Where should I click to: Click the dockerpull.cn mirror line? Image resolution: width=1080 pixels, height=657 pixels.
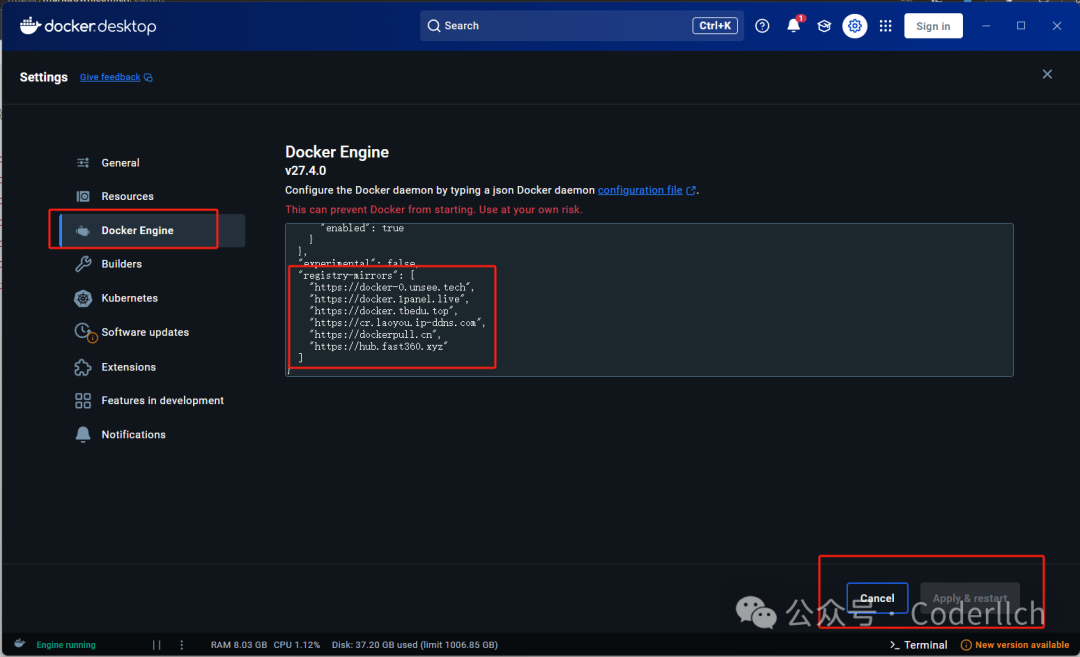click(375, 335)
